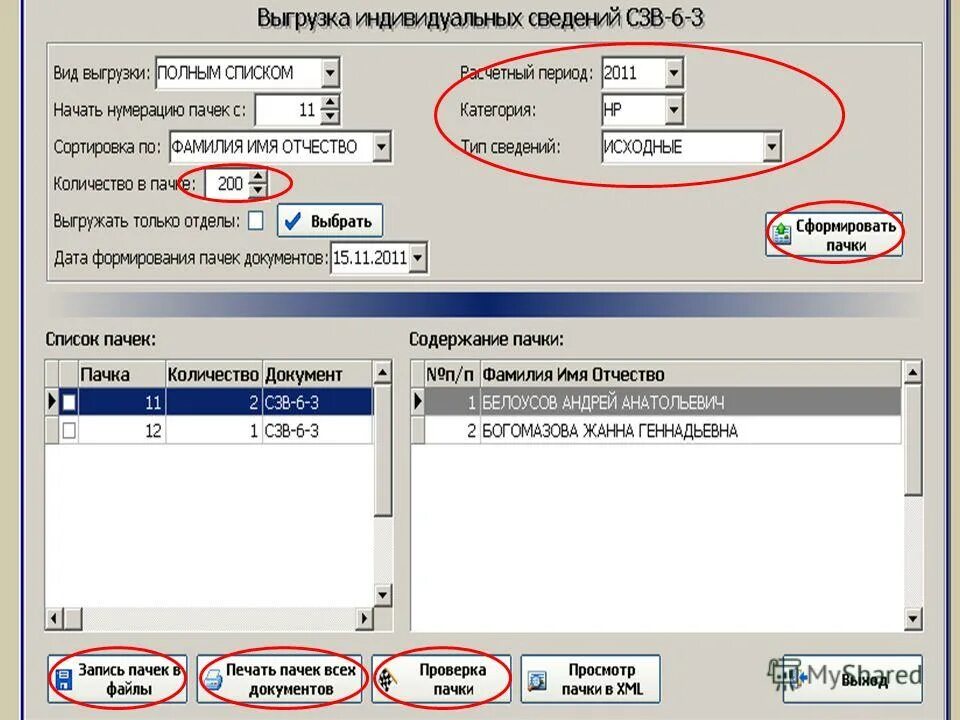This screenshot has width=960, height=720.
Task: Click the printer icon on Печать пачек всех документов
Action: click(x=213, y=680)
